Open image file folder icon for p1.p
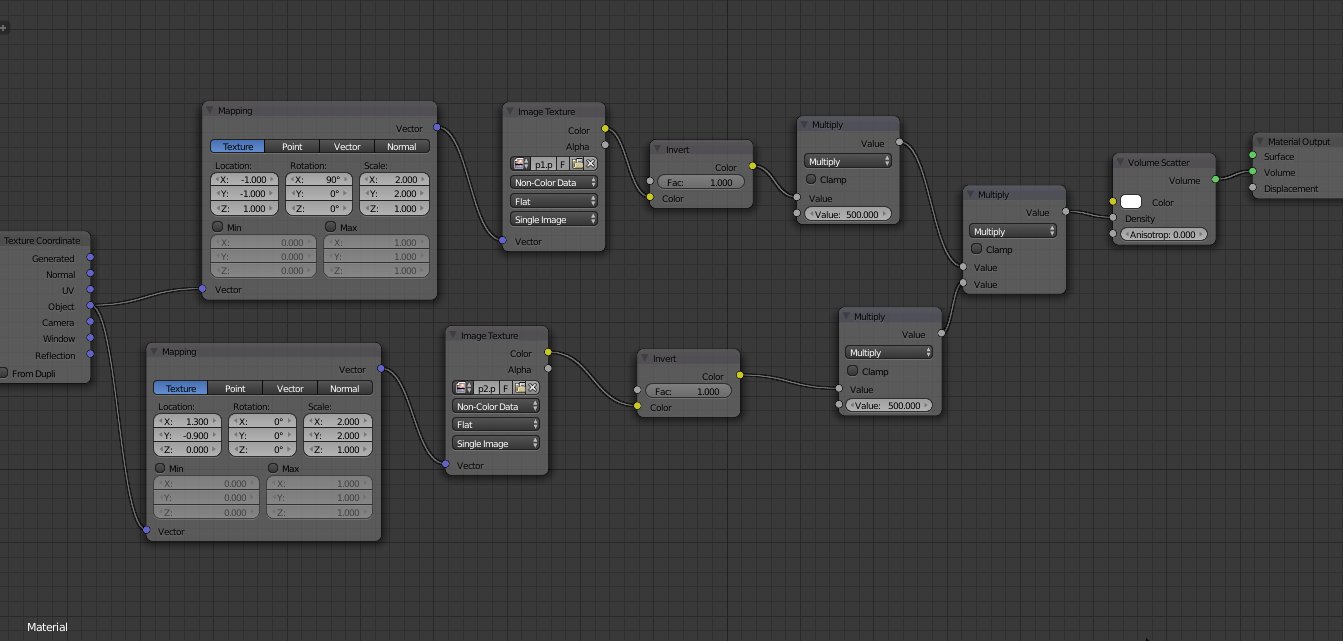Screen dimensions: 1343x641 click(577, 163)
